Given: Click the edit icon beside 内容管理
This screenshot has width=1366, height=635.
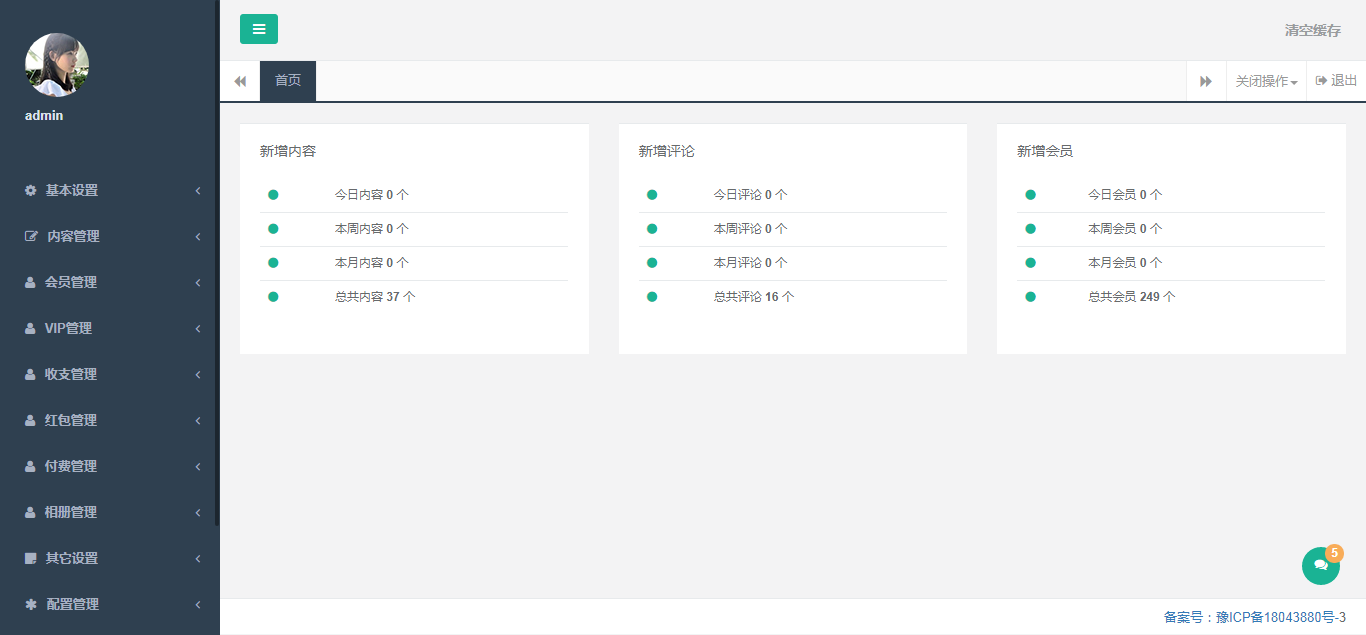Looking at the screenshot, I should (x=31, y=236).
